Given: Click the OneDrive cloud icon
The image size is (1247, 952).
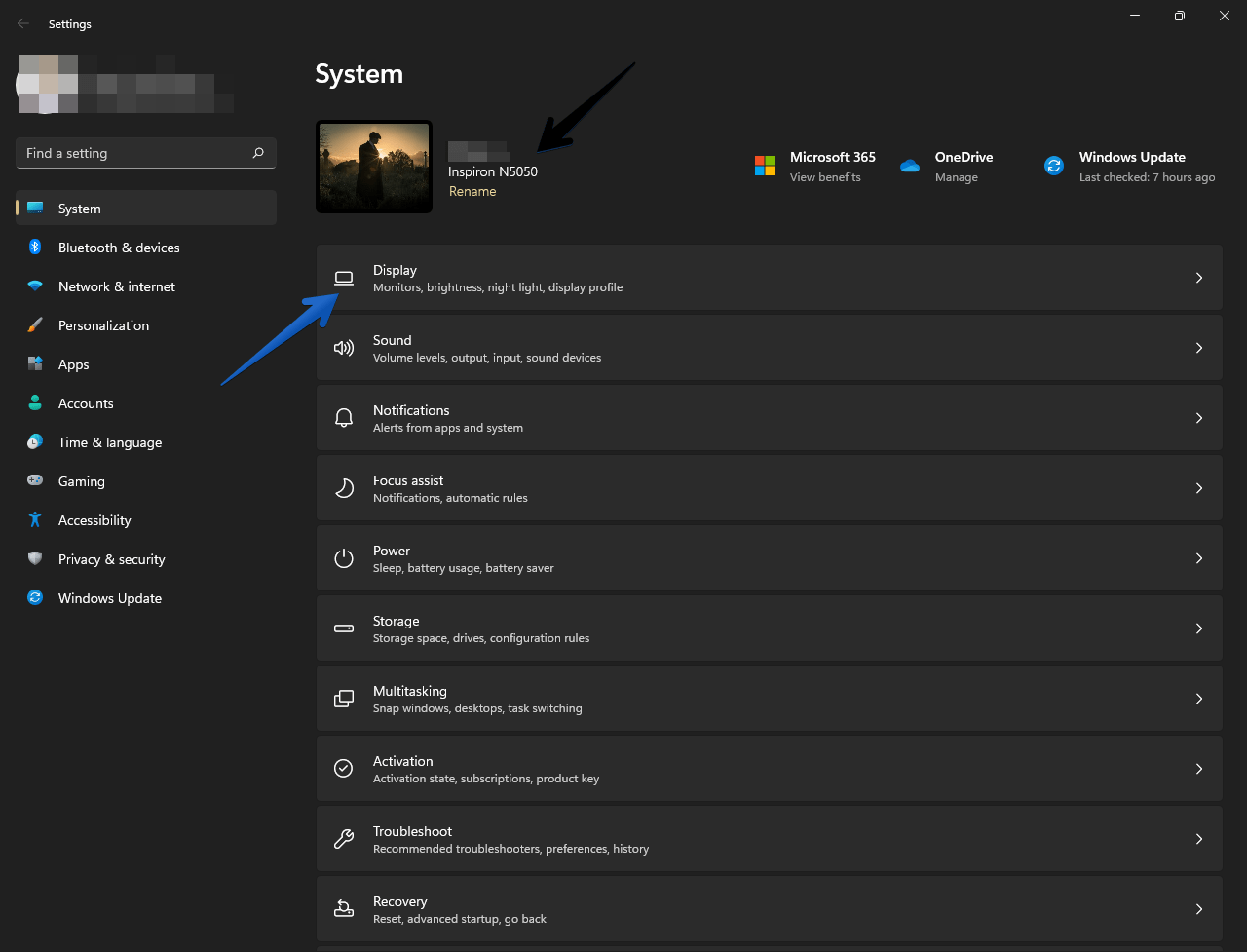Looking at the screenshot, I should pos(910,166).
